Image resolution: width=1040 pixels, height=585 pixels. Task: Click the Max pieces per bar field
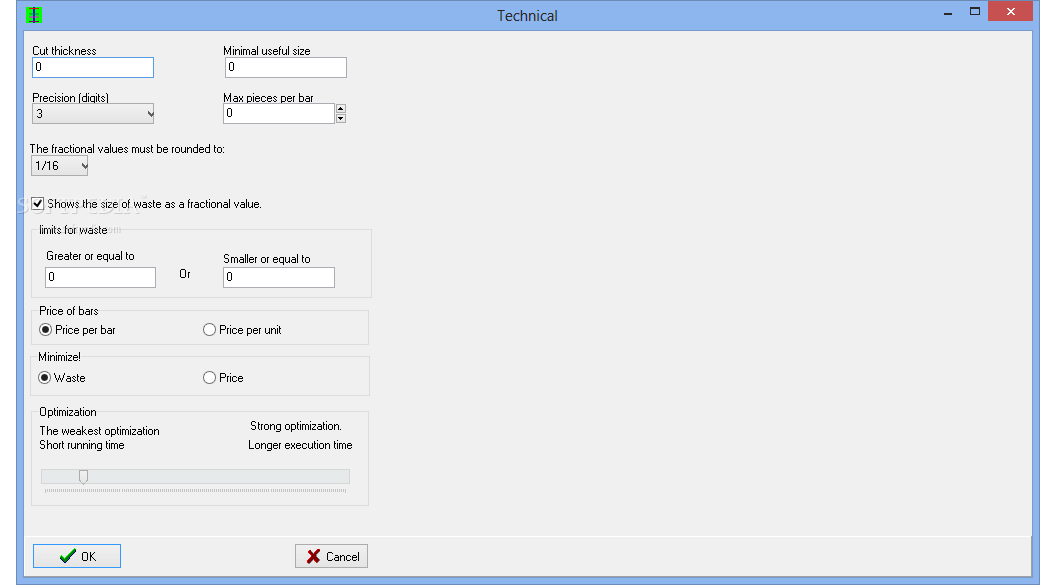click(279, 113)
